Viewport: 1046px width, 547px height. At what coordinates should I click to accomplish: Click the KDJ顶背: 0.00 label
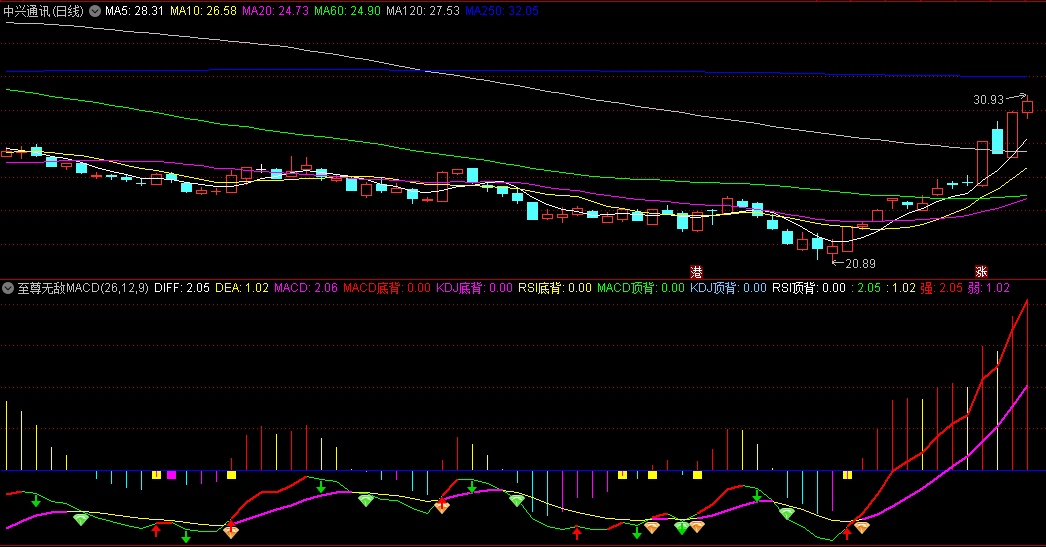click(728, 288)
